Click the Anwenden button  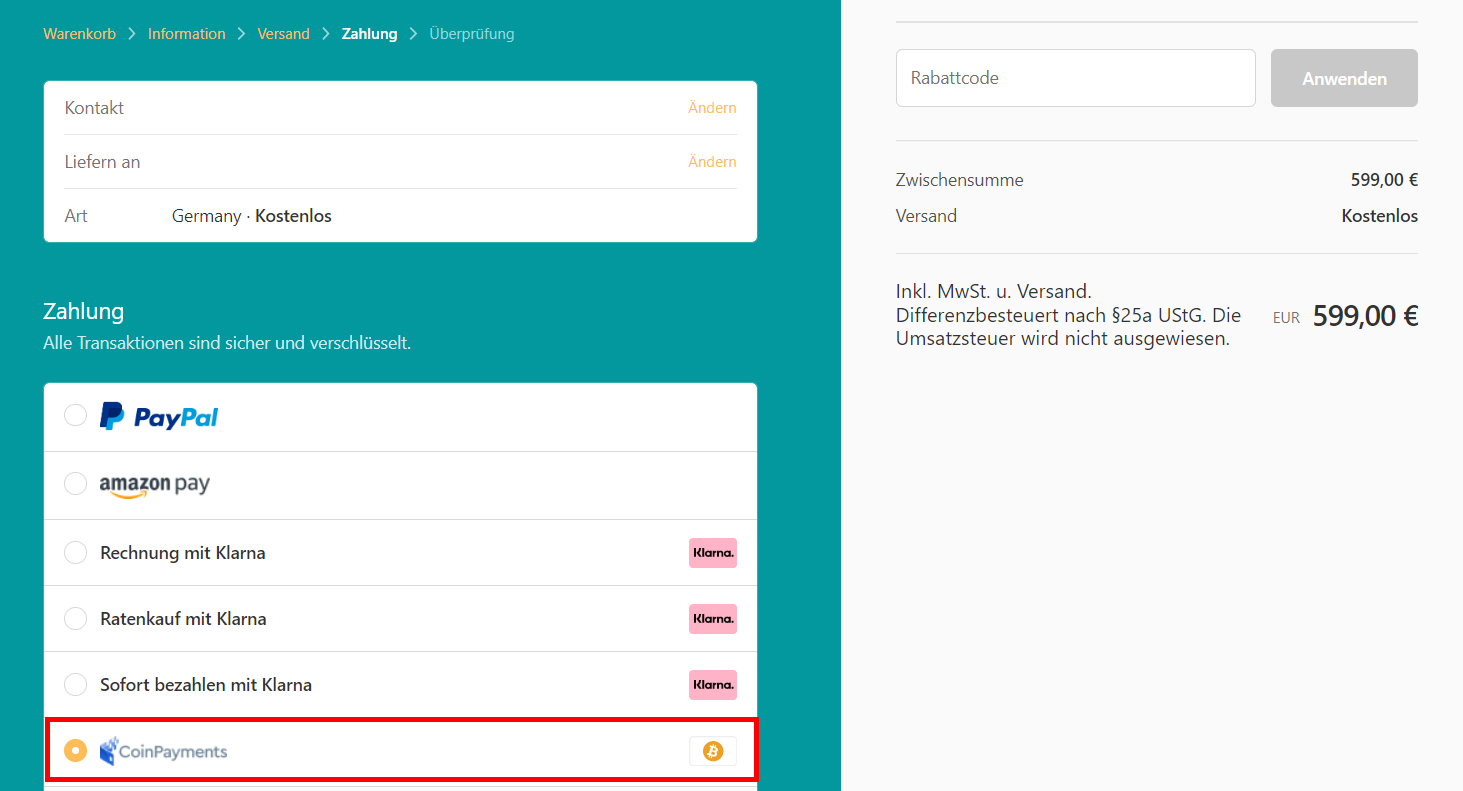tap(1344, 78)
